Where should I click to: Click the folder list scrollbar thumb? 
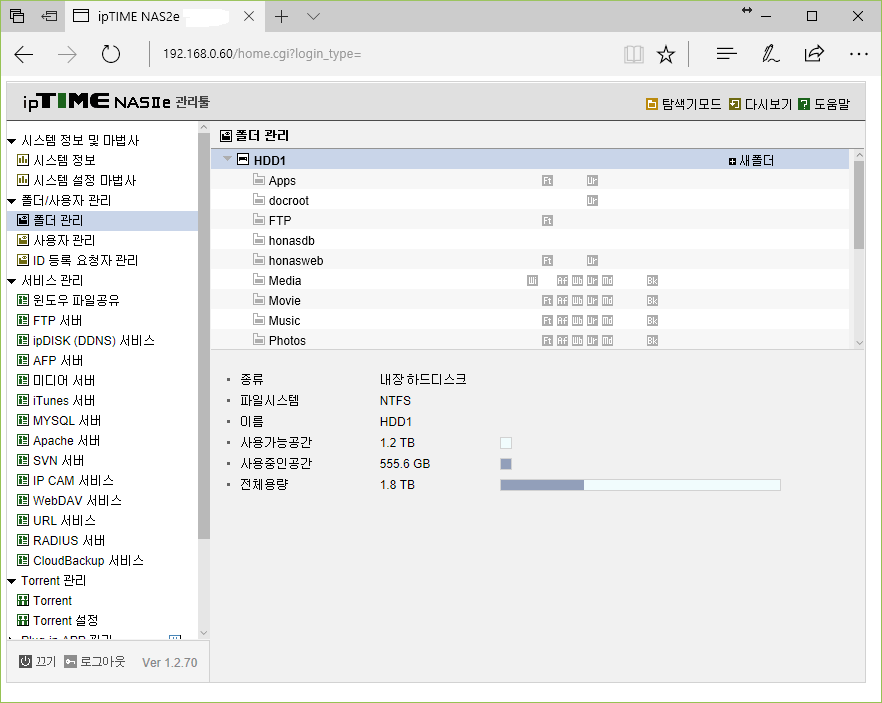859,205
